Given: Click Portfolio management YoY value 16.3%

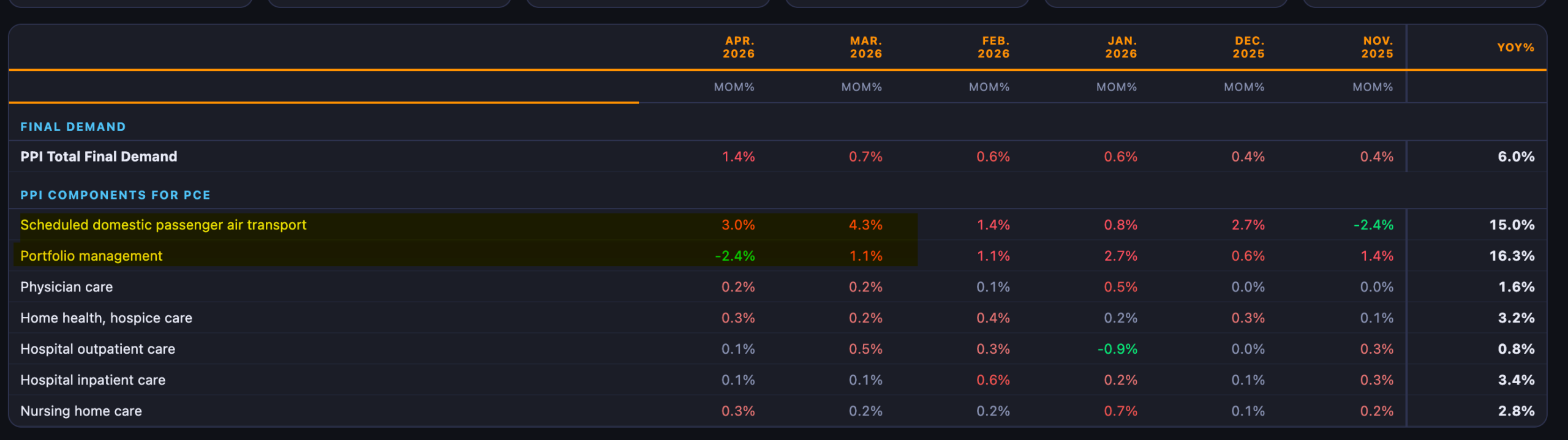Looking at the screenshot, I should coord(1512,256).
